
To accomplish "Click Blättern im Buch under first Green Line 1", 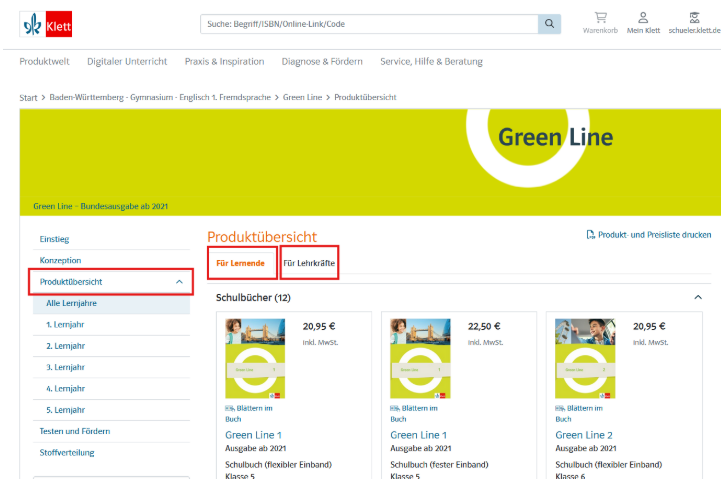I will click(249, 413).
